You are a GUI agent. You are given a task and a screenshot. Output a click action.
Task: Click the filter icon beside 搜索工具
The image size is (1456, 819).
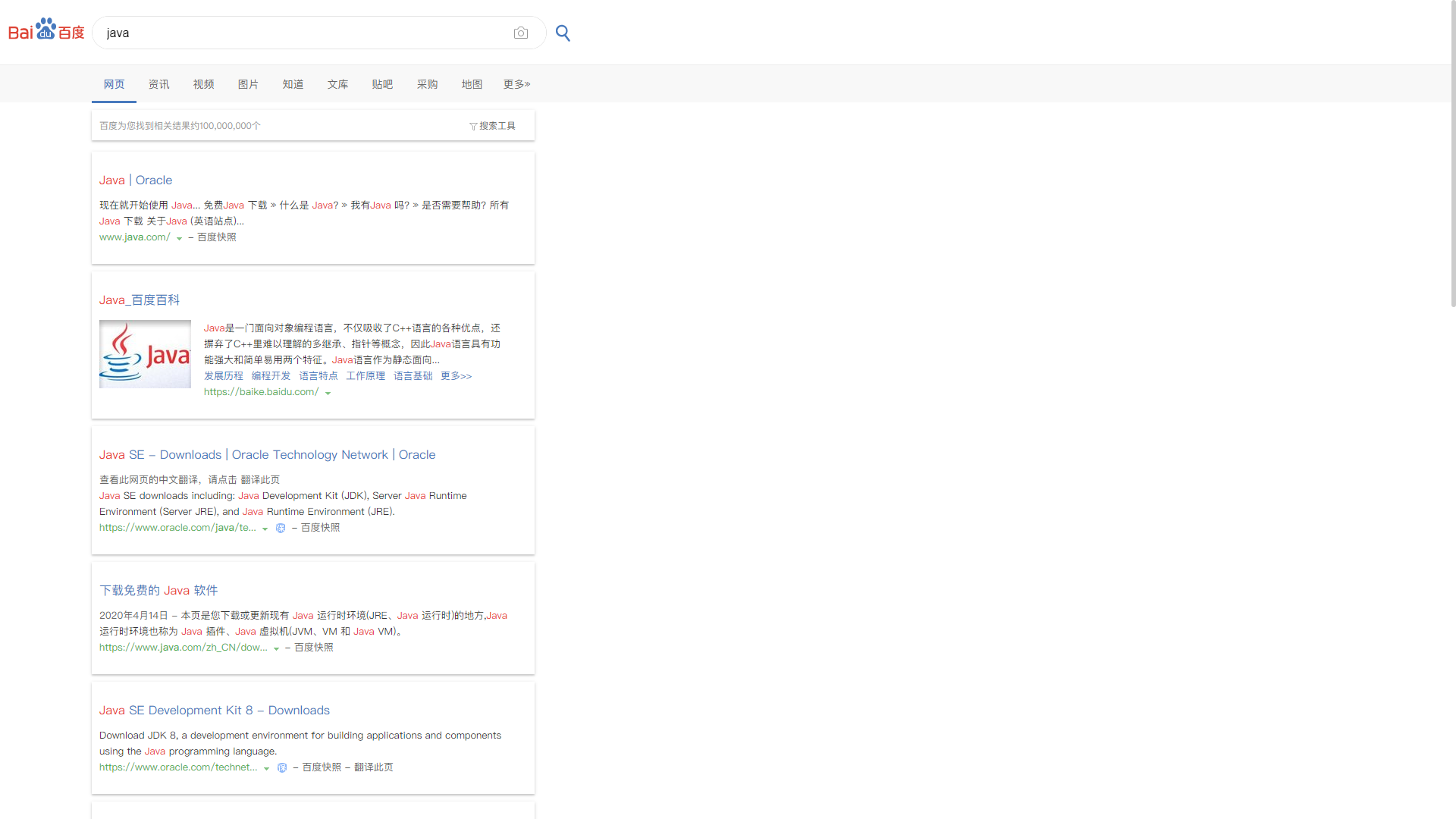[473, 127]
